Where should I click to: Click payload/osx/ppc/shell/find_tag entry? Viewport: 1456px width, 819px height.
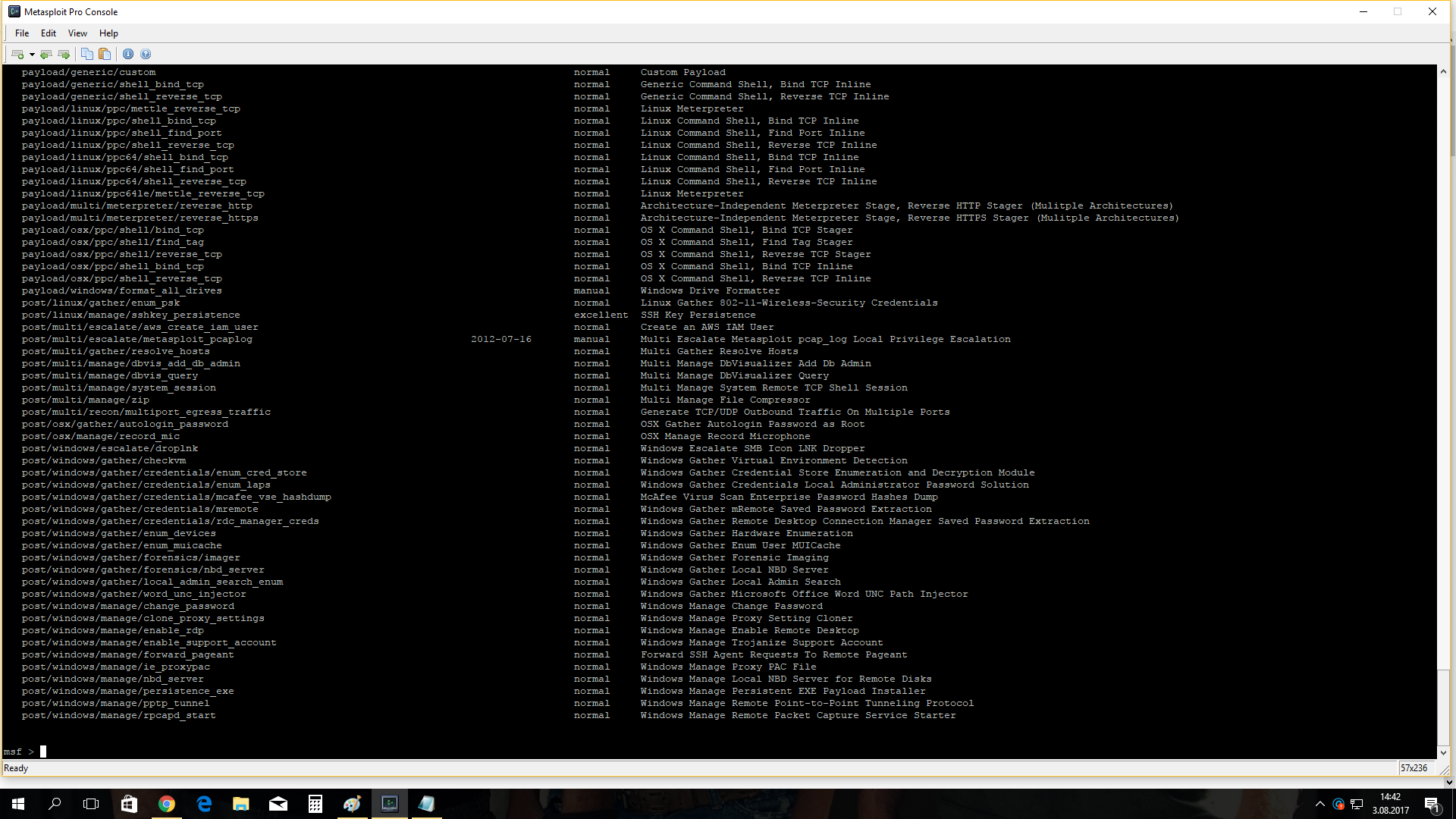click(x=113, y=243)
